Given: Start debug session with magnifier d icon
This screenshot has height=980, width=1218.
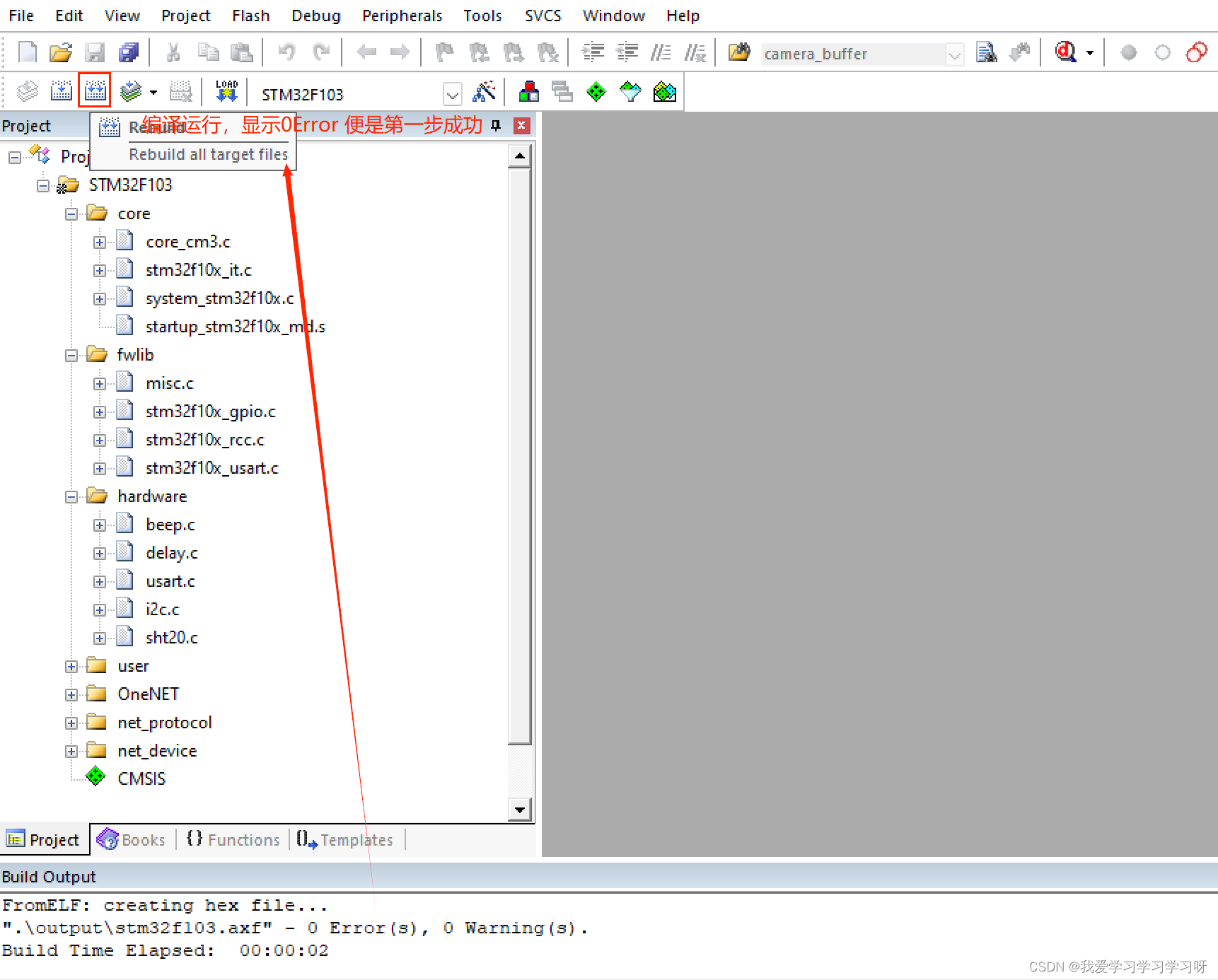Looking at the screenshot, I should pos(1066,52).
